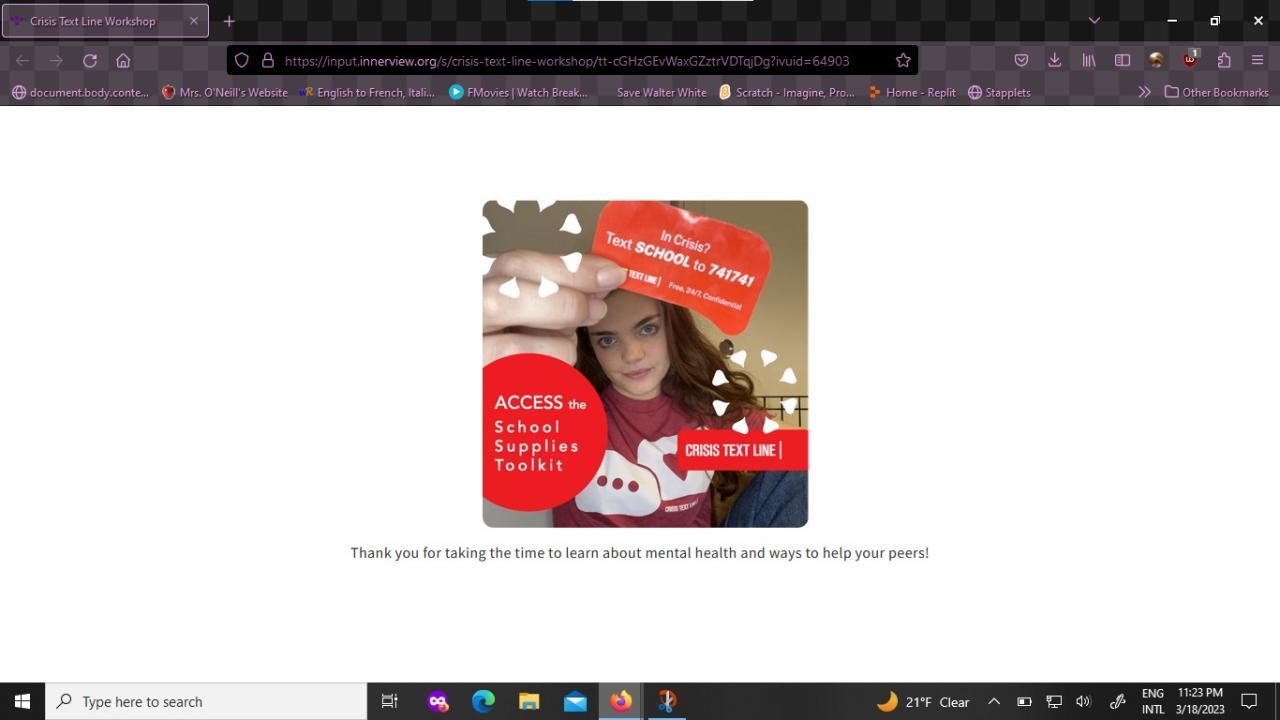Open clock showing 11:23 PM

[x=1200, y=701]
